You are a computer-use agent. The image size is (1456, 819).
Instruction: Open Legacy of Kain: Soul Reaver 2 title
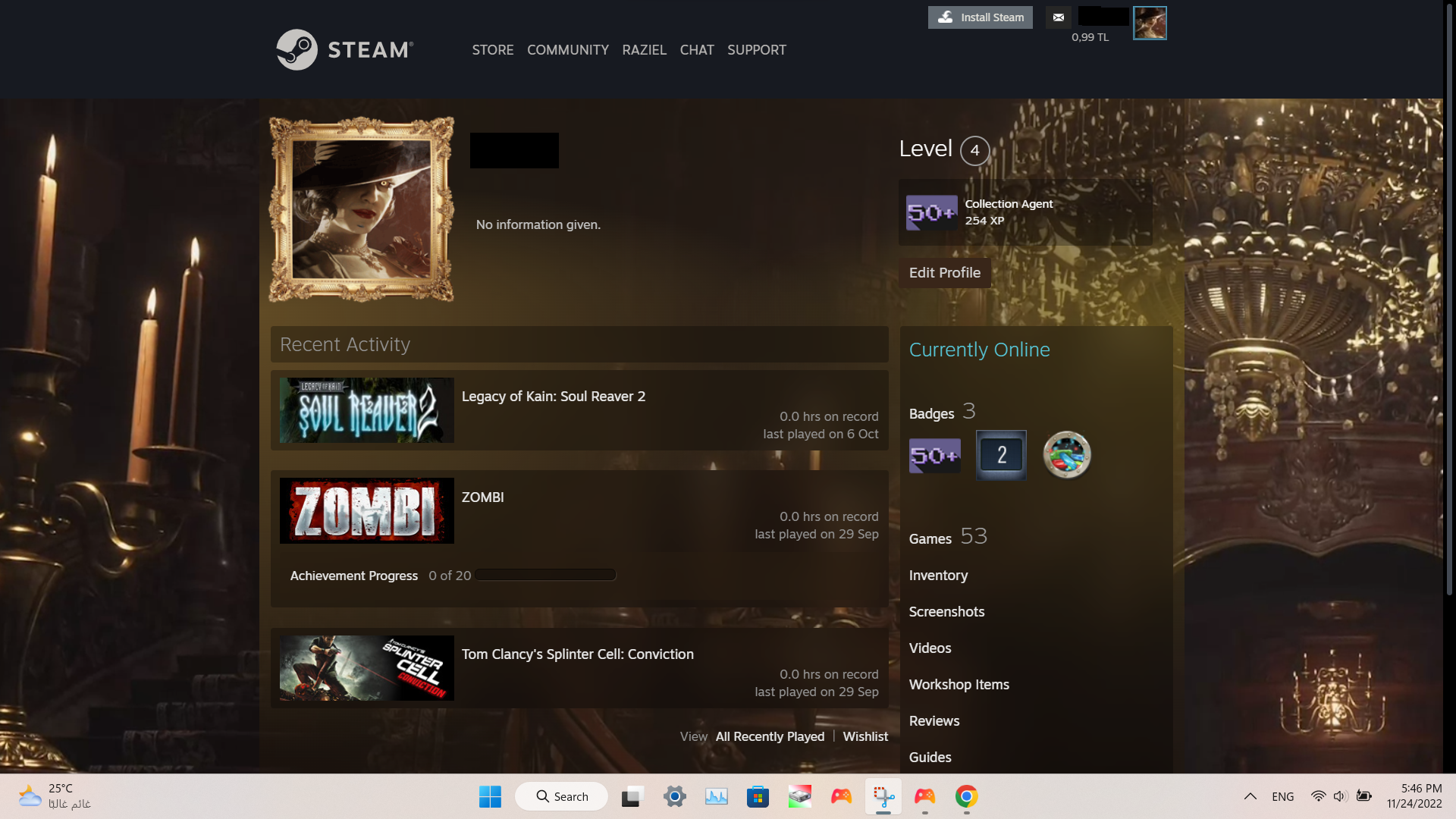(x=554, y=397)
